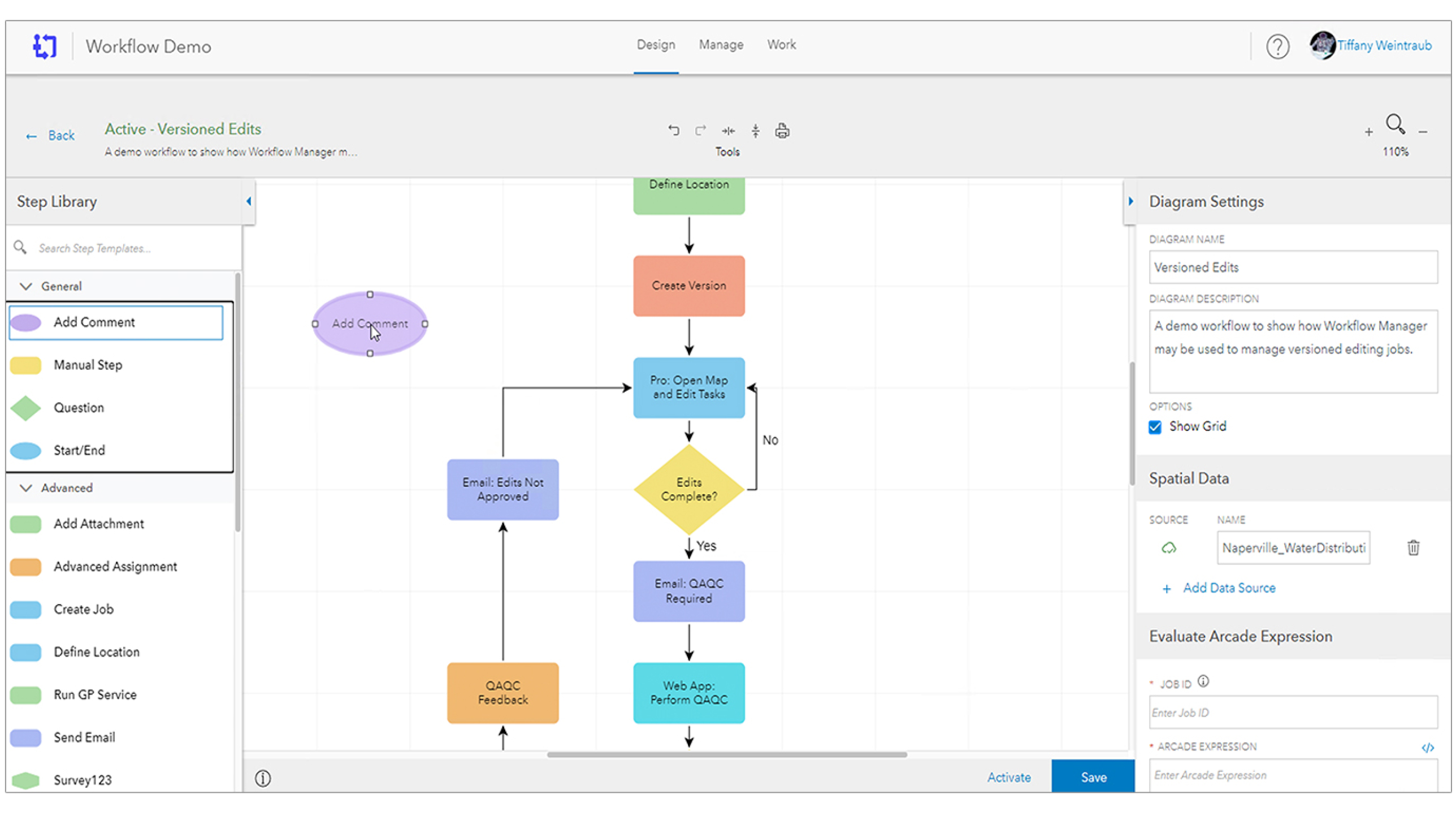
Task: Click the horizontal distribute tool icon
Action: tap(728, 131)
